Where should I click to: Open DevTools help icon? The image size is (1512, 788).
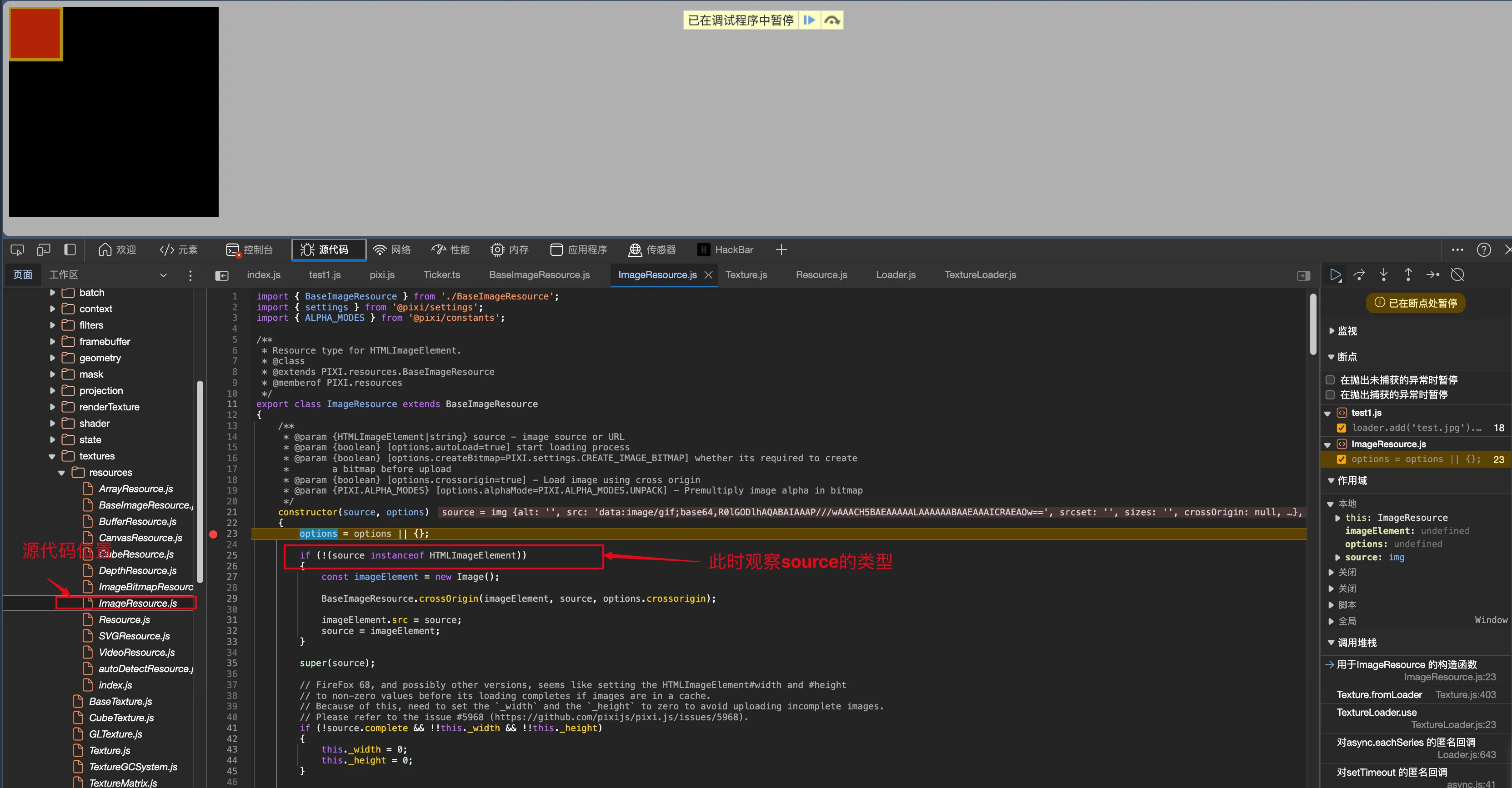pyautogui.click(x=1484, y=250)
